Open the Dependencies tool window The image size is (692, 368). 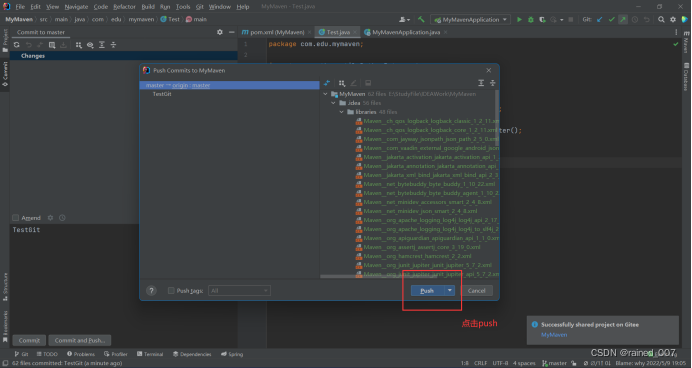tap(192, 354)
